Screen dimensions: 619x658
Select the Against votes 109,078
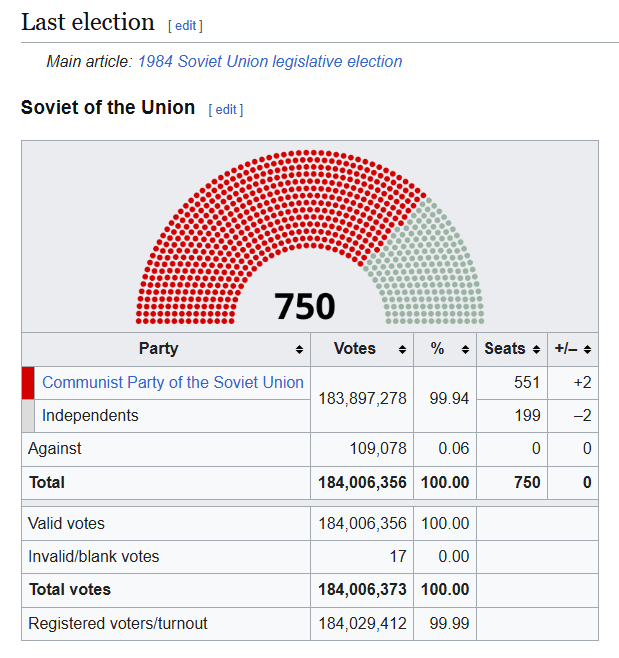coord(378,449)
